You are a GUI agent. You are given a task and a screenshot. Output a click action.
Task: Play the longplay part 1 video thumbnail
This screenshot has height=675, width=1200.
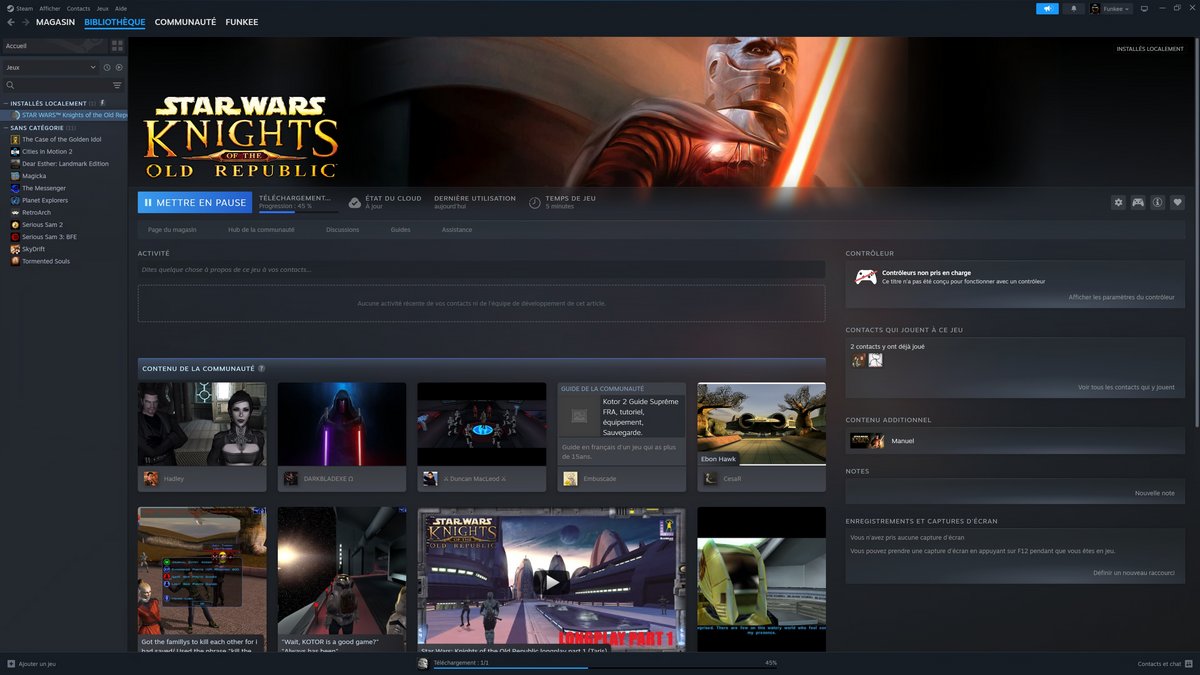click(x=551, y=580)
